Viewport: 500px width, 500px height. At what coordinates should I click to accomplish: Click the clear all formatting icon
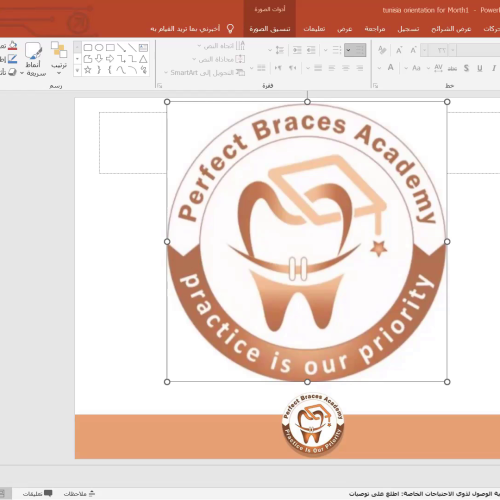coord(382,50)
